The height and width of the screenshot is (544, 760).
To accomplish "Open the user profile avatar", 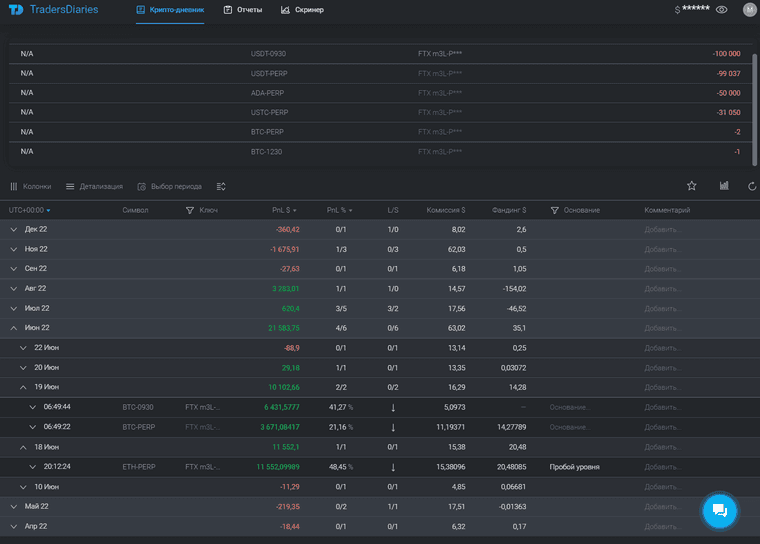I will click(x=750, y=10).
